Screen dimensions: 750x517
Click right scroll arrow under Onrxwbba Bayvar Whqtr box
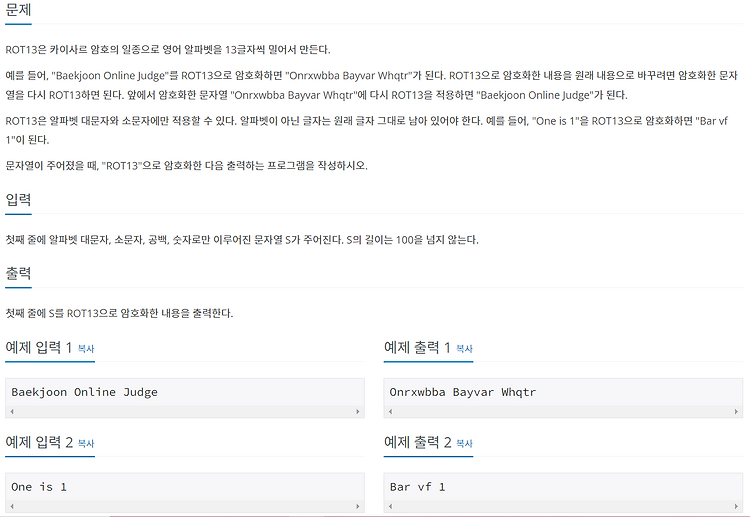coord(736,411)
